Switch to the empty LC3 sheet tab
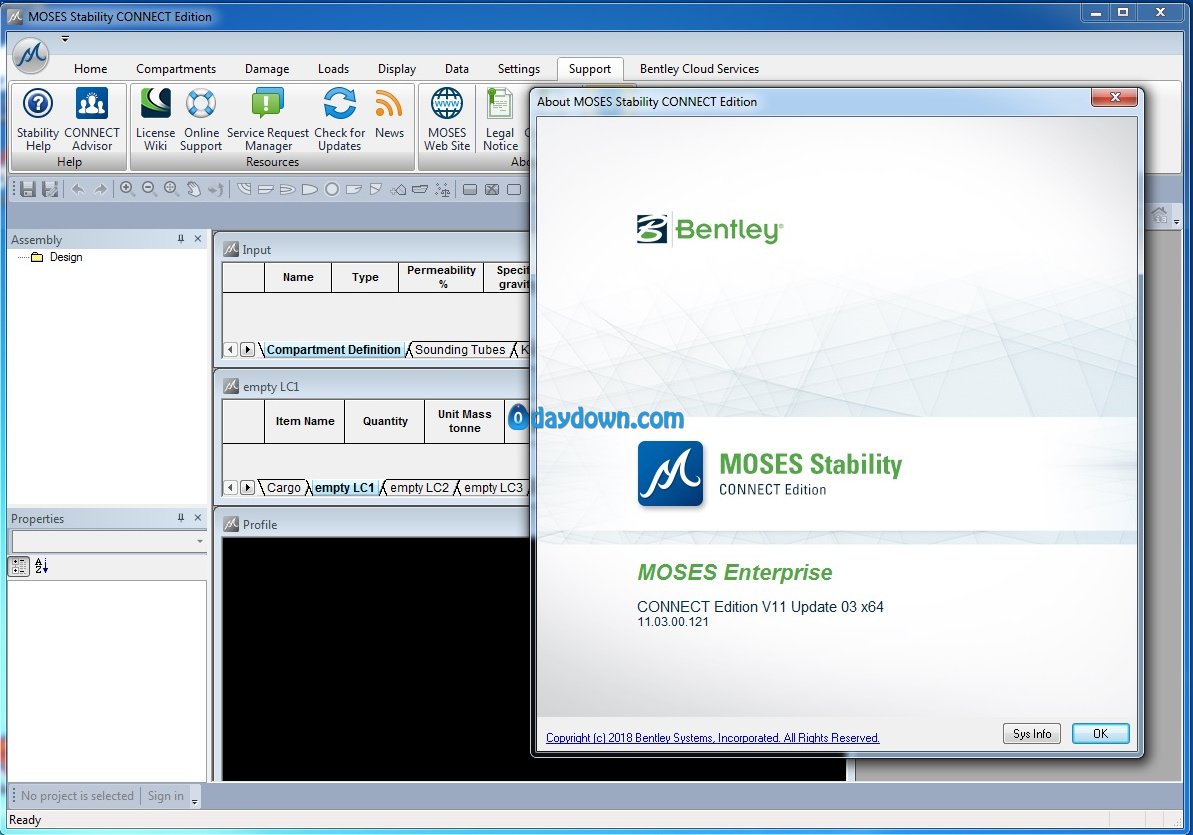This screenshot has height=835, width=1193. 493,487
